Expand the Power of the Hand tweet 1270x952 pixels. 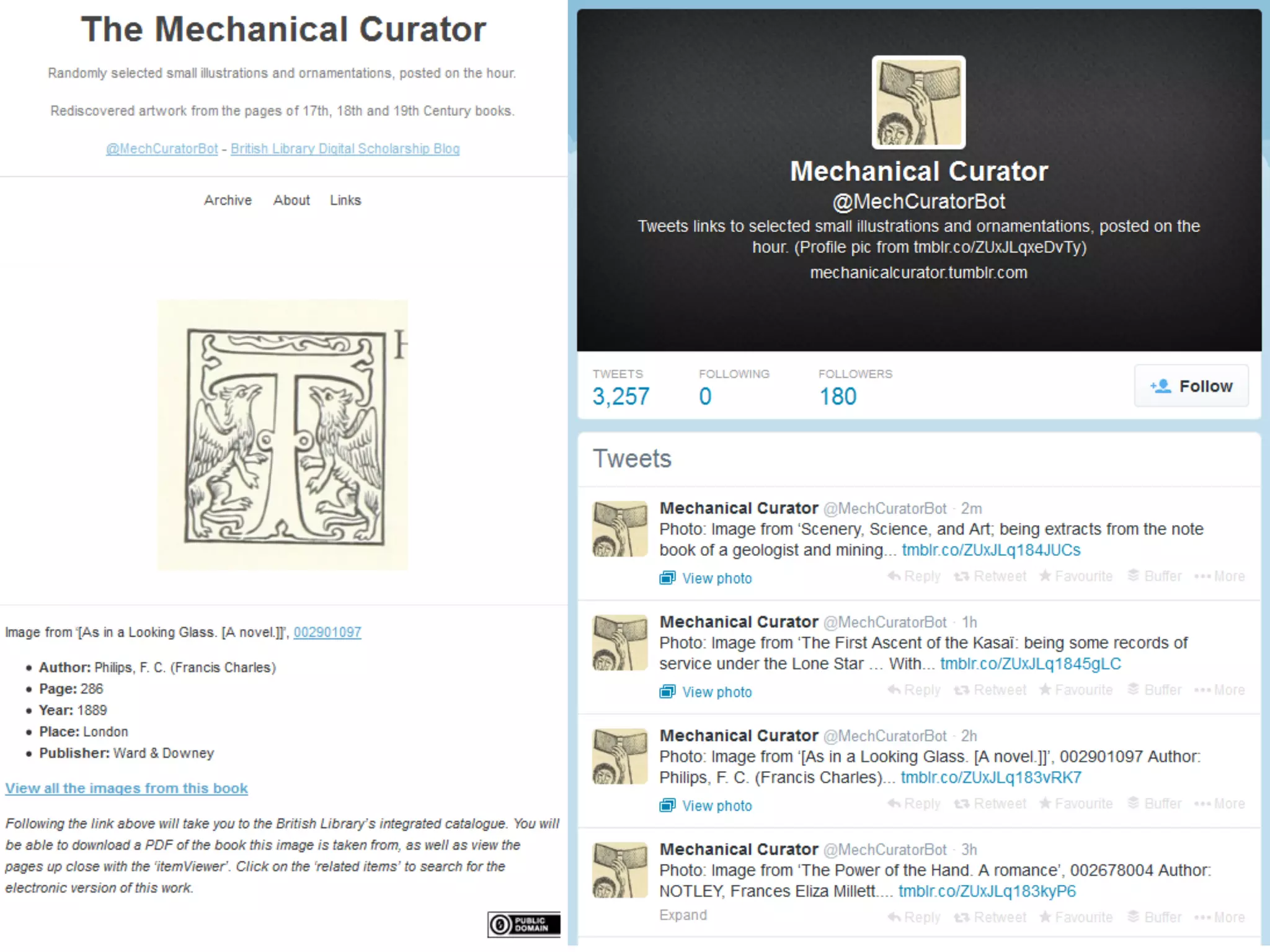point(683,915)
